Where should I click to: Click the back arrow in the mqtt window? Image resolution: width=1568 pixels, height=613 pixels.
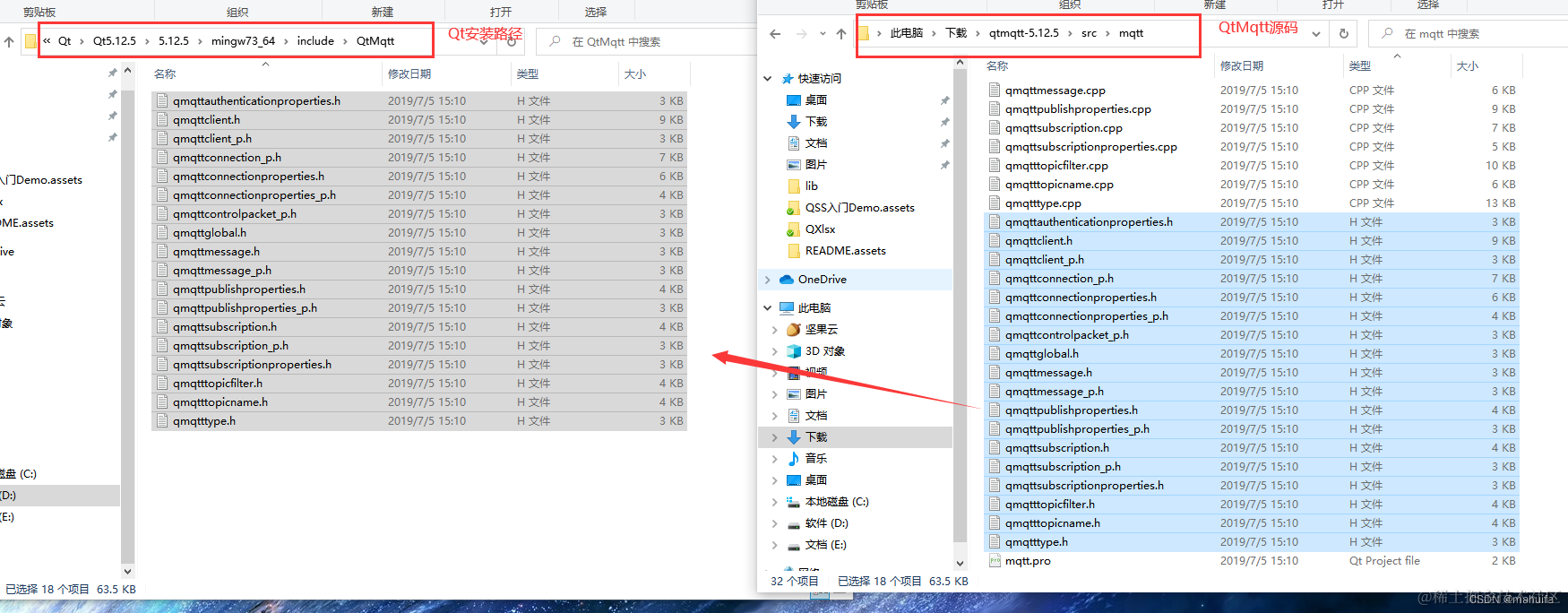tap(775, 34)
